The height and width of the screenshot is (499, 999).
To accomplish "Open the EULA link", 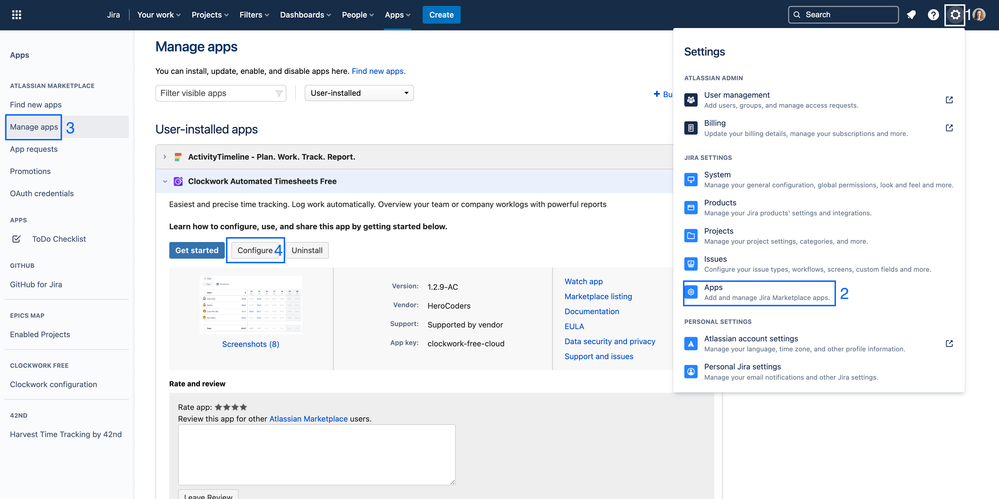I will (574, 326).
